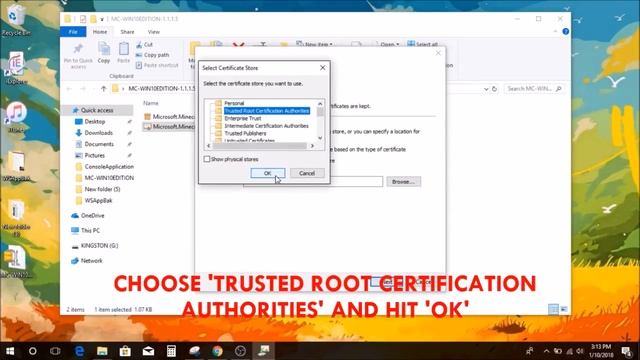Click the Explorer Back arrow
The image size is (640, 360).
coord(69,89)
